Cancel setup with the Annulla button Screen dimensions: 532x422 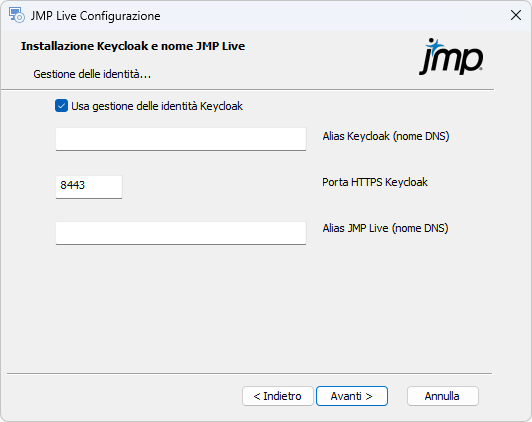click(443, 396)
